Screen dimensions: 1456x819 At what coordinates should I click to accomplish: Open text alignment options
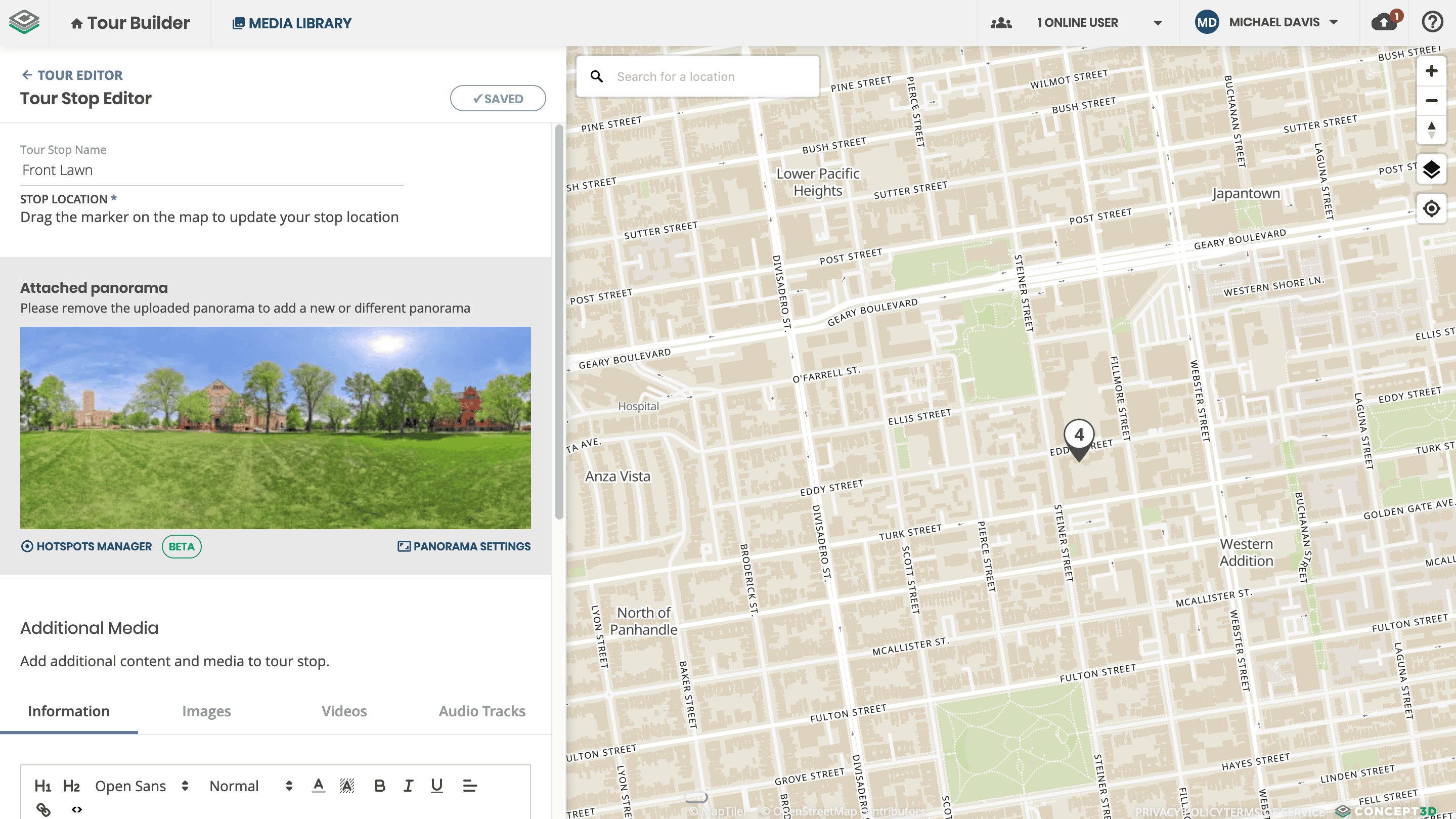[470, 786]
